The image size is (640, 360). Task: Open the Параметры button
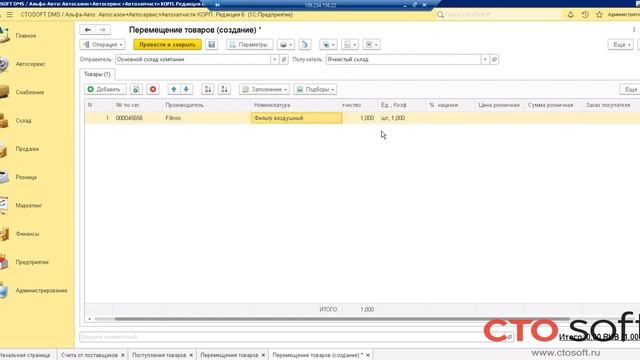249,44
